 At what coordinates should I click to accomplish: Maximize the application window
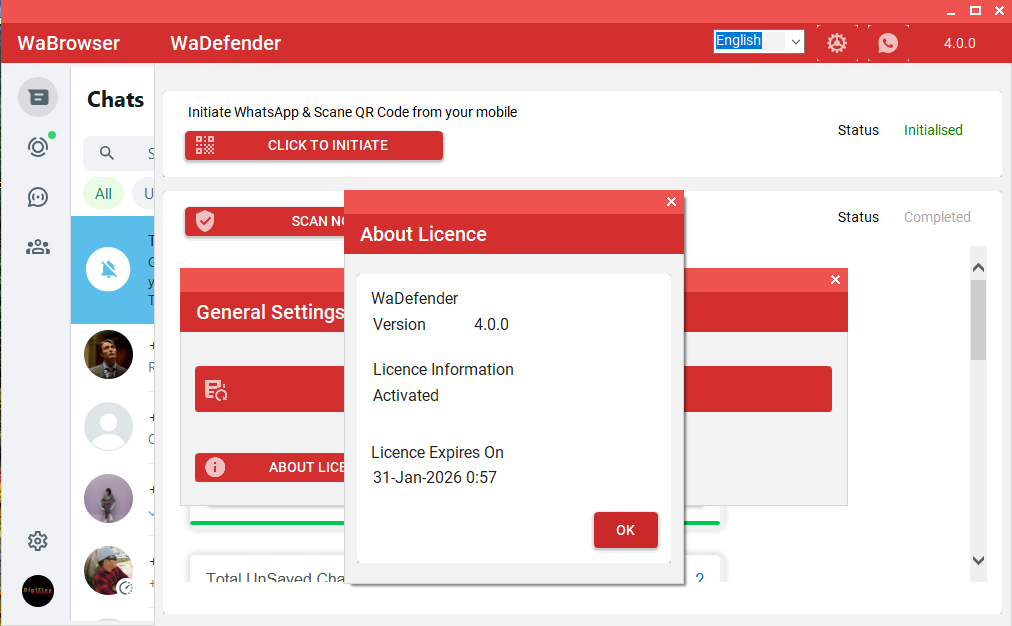[x=975, y=10]
